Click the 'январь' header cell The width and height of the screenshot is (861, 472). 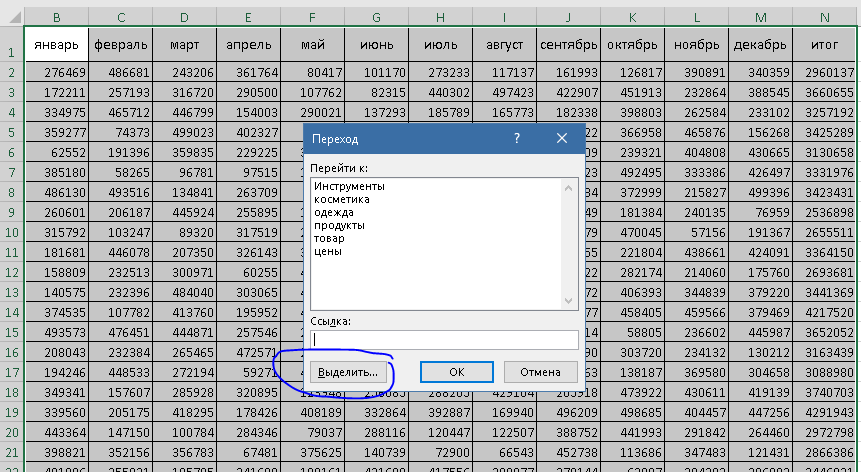(x=56, y=46)
